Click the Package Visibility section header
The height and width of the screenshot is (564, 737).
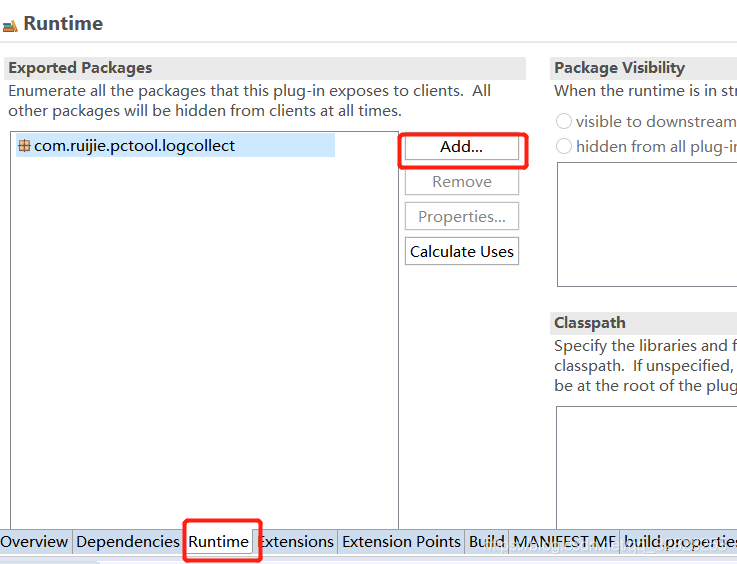coord(643,68)
